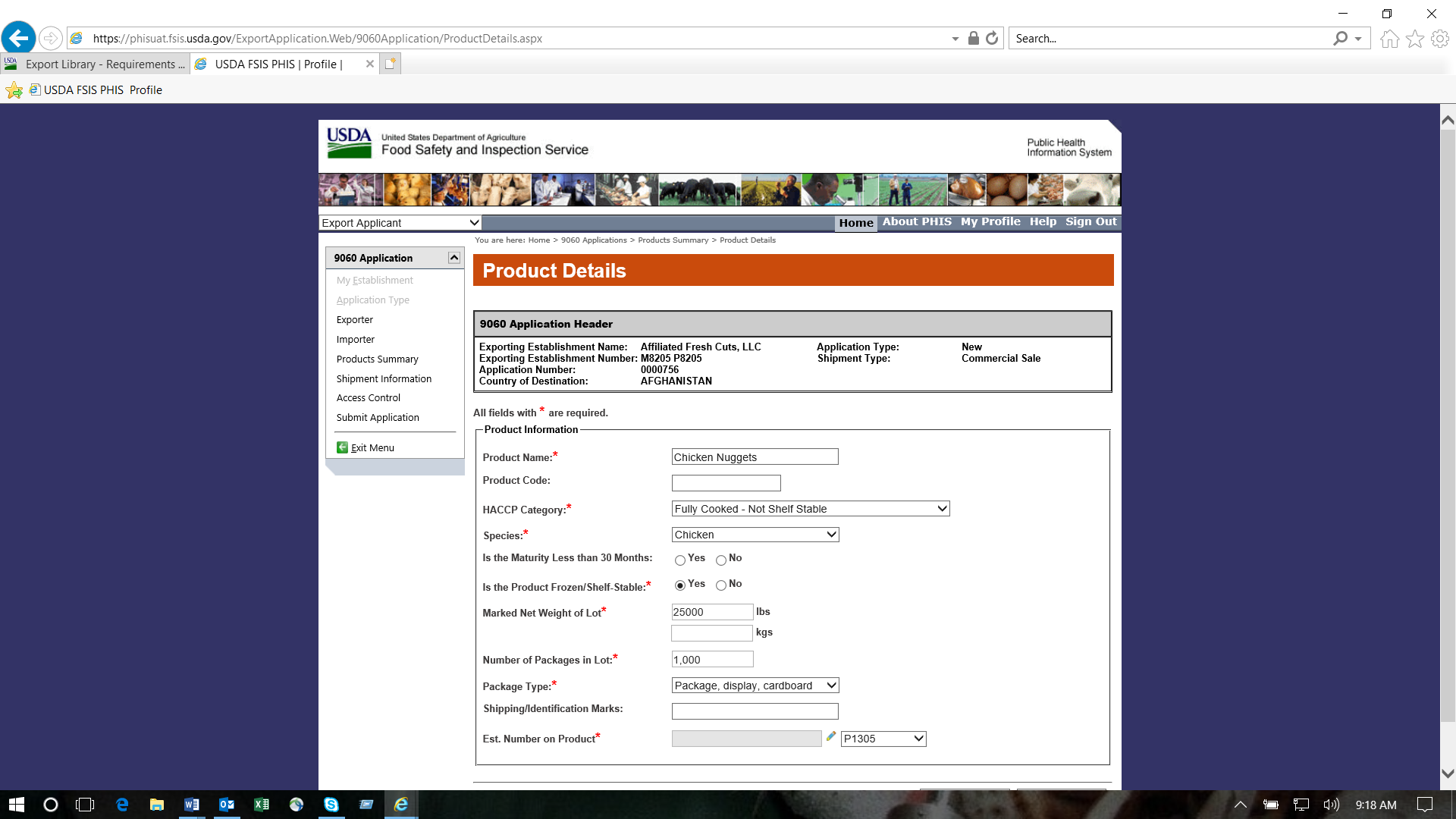Click the page refresh icon in address bar

pos(992,38)
